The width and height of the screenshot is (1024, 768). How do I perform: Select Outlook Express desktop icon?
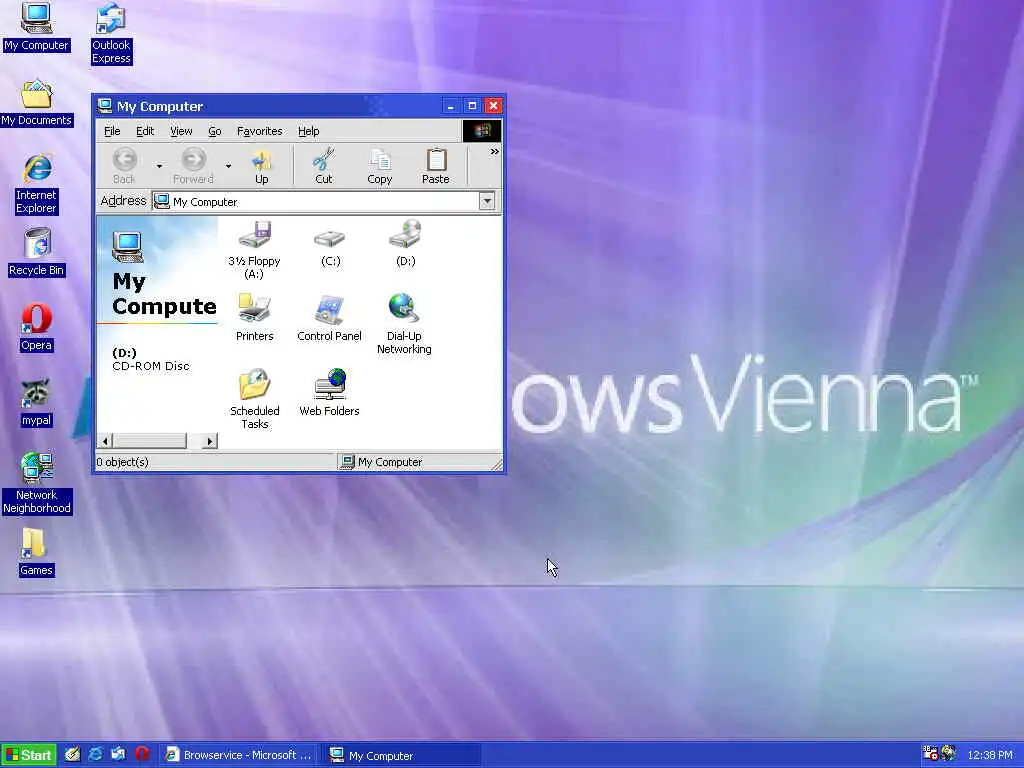111,33
